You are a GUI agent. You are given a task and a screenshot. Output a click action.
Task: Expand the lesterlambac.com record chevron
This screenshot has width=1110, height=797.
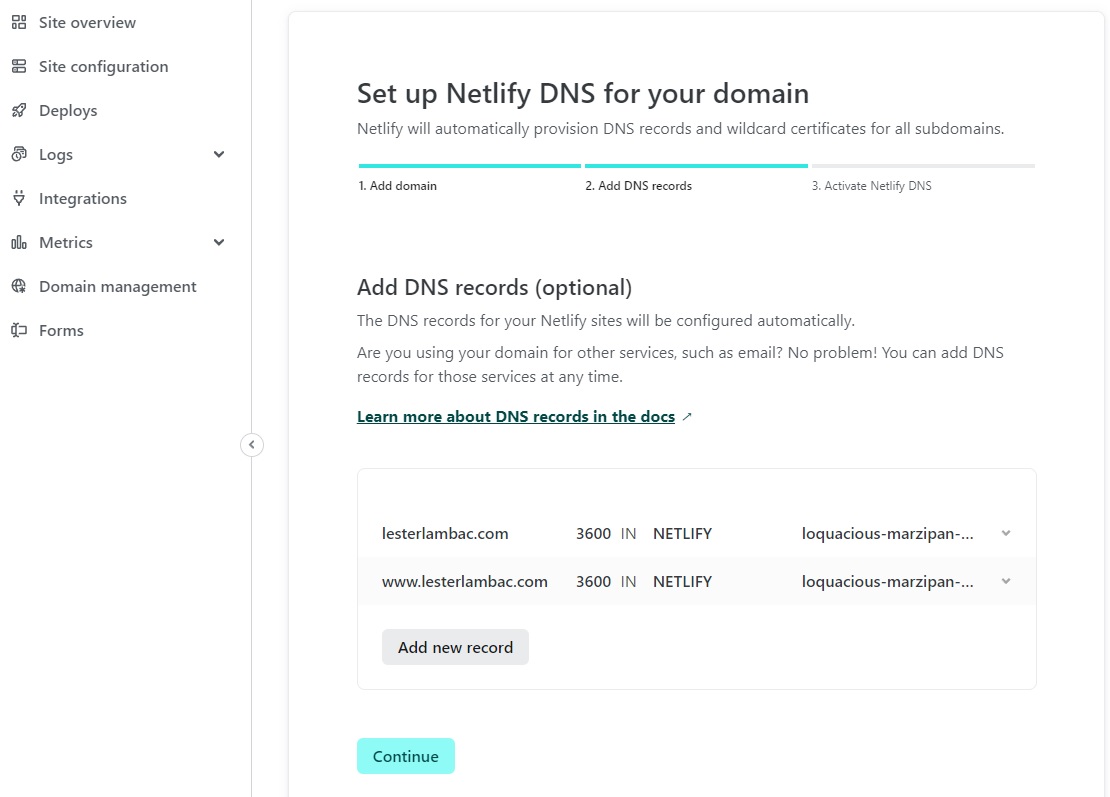(1006, 534)
